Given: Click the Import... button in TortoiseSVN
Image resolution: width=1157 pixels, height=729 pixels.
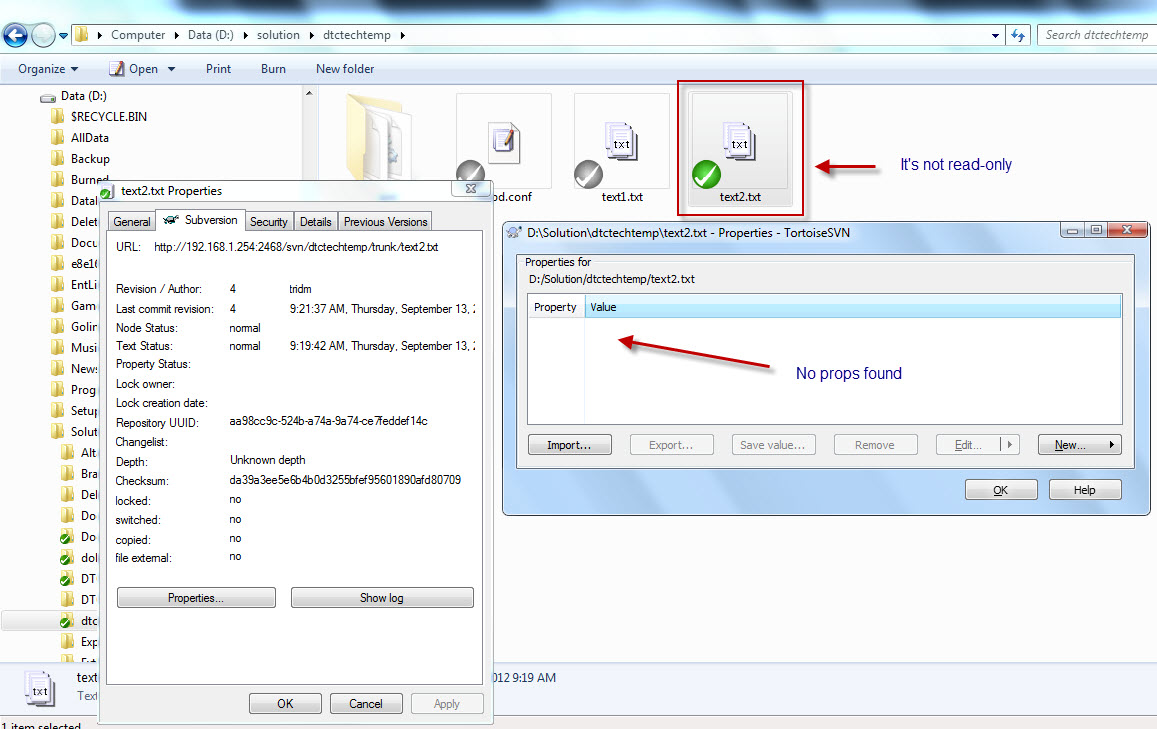Looking at the screenshot, I should 570,445.
